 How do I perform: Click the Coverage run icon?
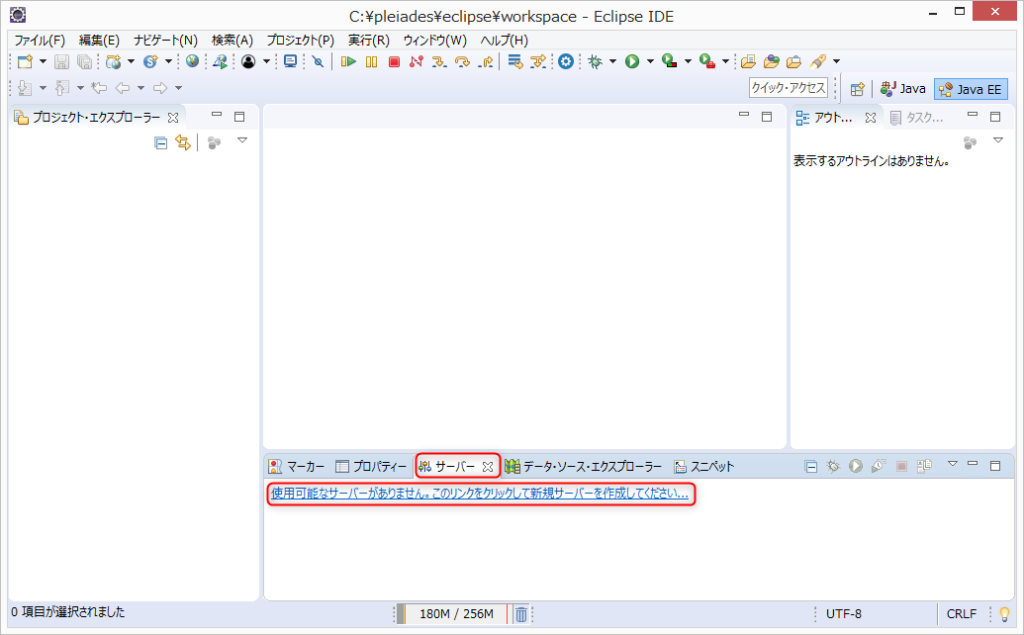click(669, 61)
